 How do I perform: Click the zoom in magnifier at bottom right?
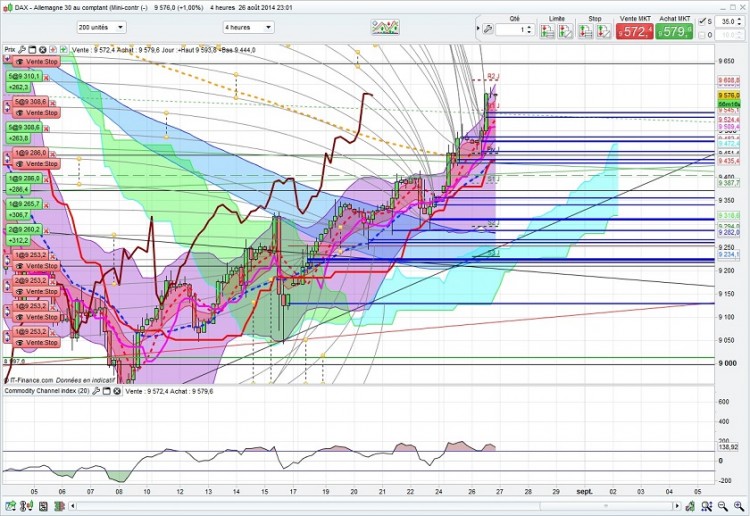click(739, 506)
